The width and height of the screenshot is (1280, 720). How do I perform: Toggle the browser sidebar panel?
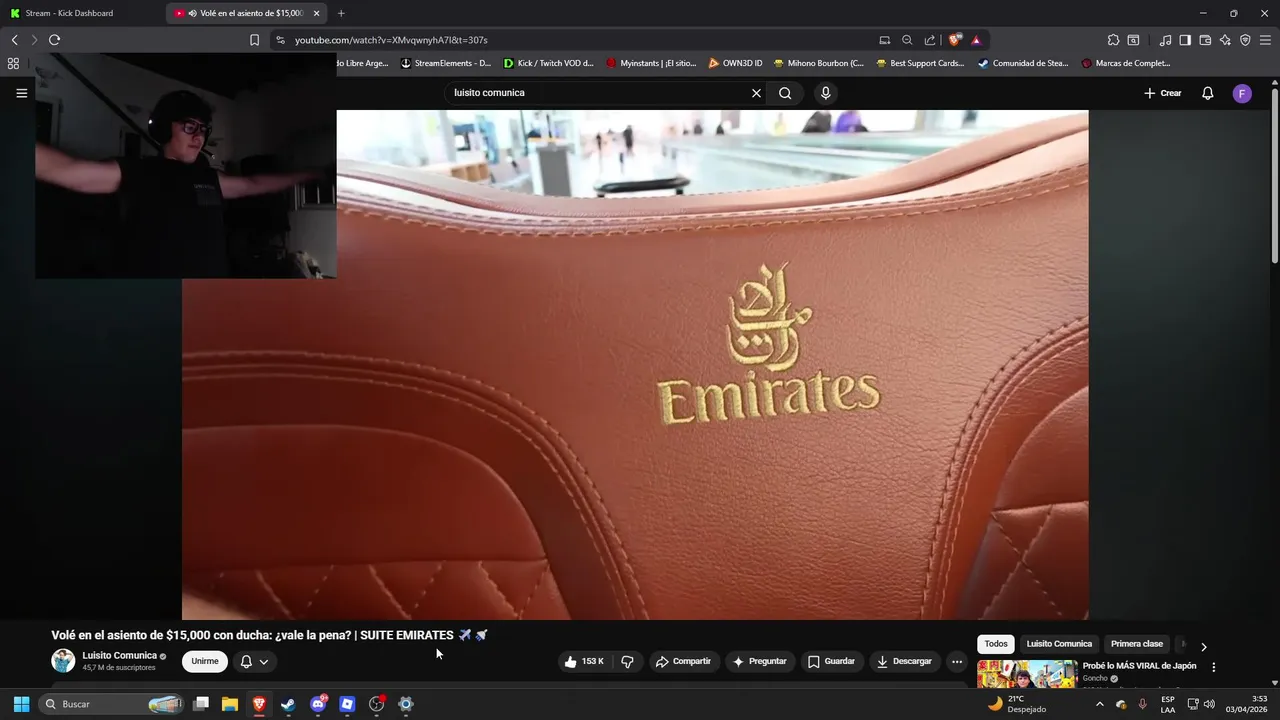(1185, 40)
